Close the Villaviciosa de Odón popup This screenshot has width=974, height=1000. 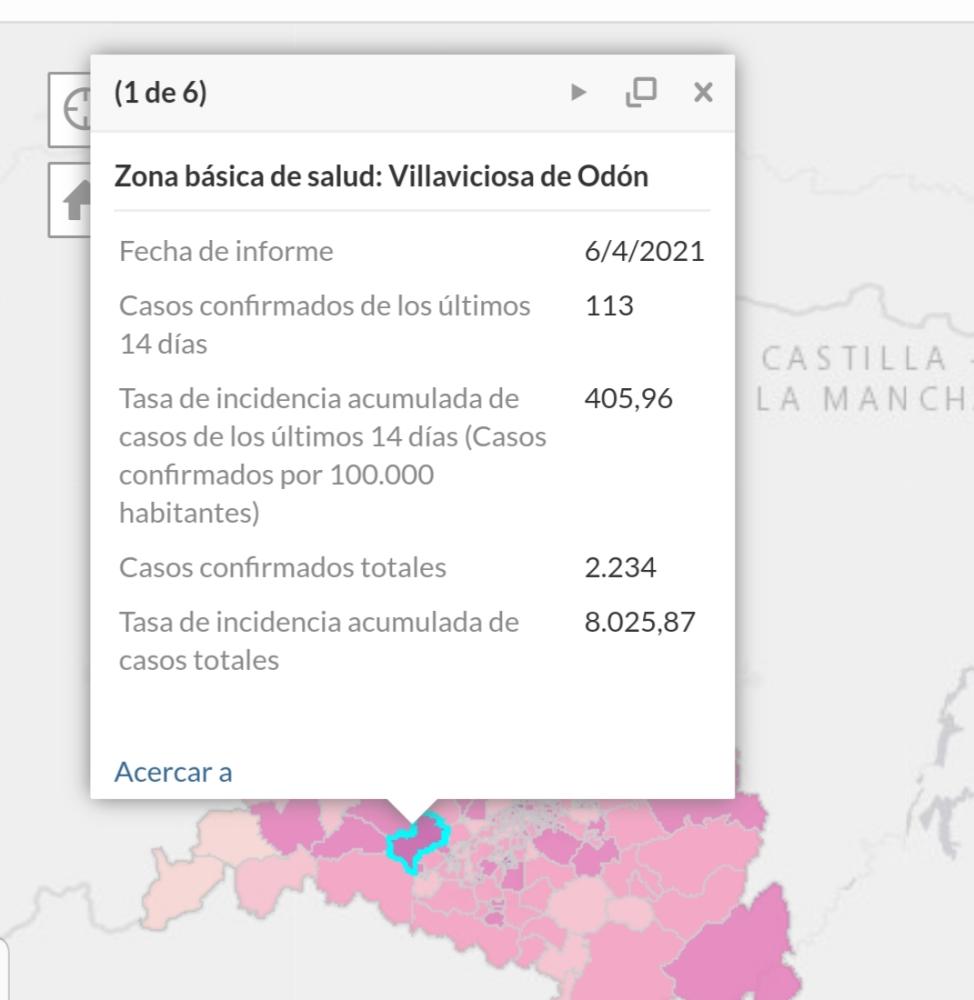coord(703,92)
